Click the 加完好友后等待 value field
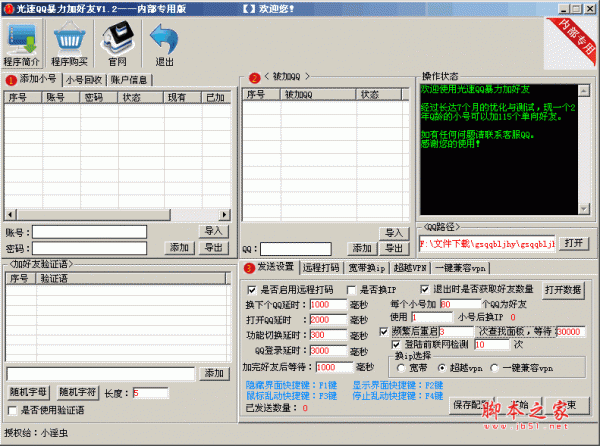 click(334, 367)
